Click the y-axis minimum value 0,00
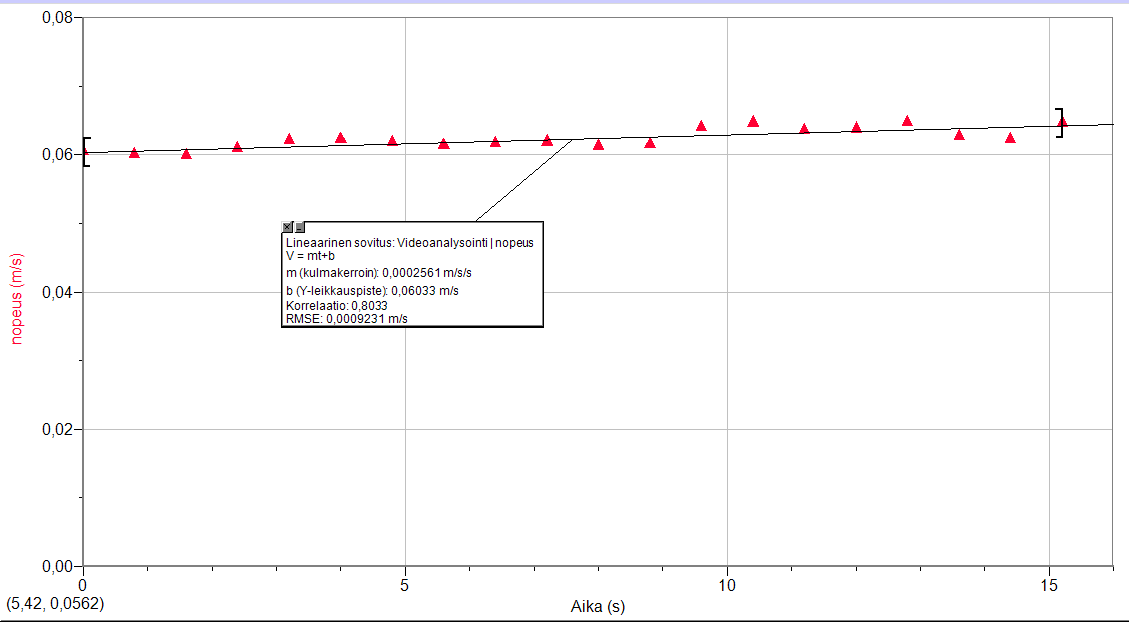Viewport: 1129px width, 622px height. (x=56, y=566)
